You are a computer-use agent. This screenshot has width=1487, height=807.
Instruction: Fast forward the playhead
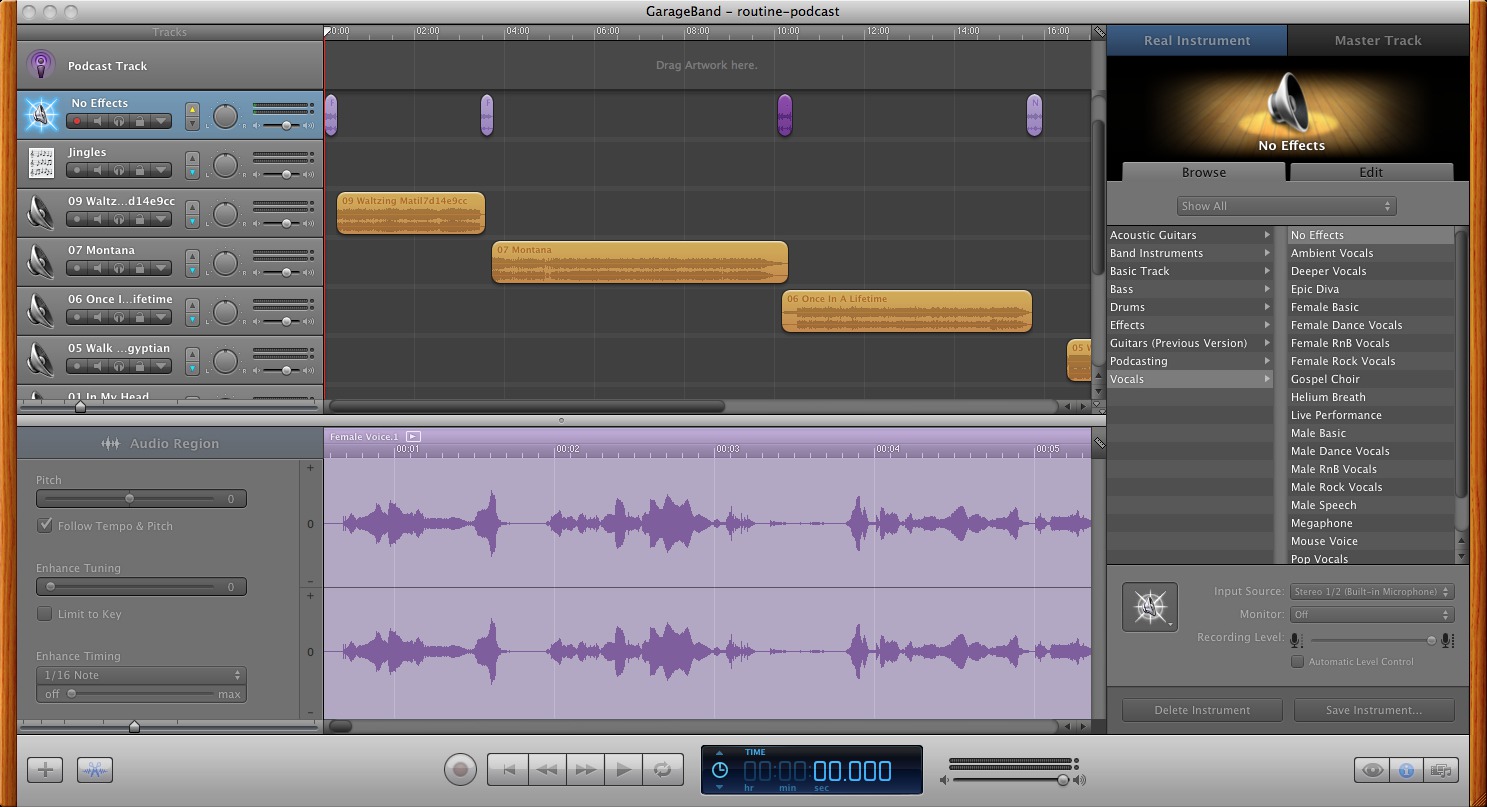586,770
